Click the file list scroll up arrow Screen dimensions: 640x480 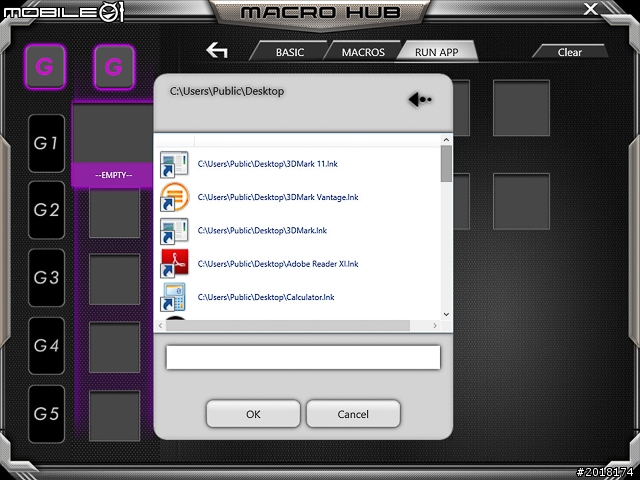click(446, 140)
